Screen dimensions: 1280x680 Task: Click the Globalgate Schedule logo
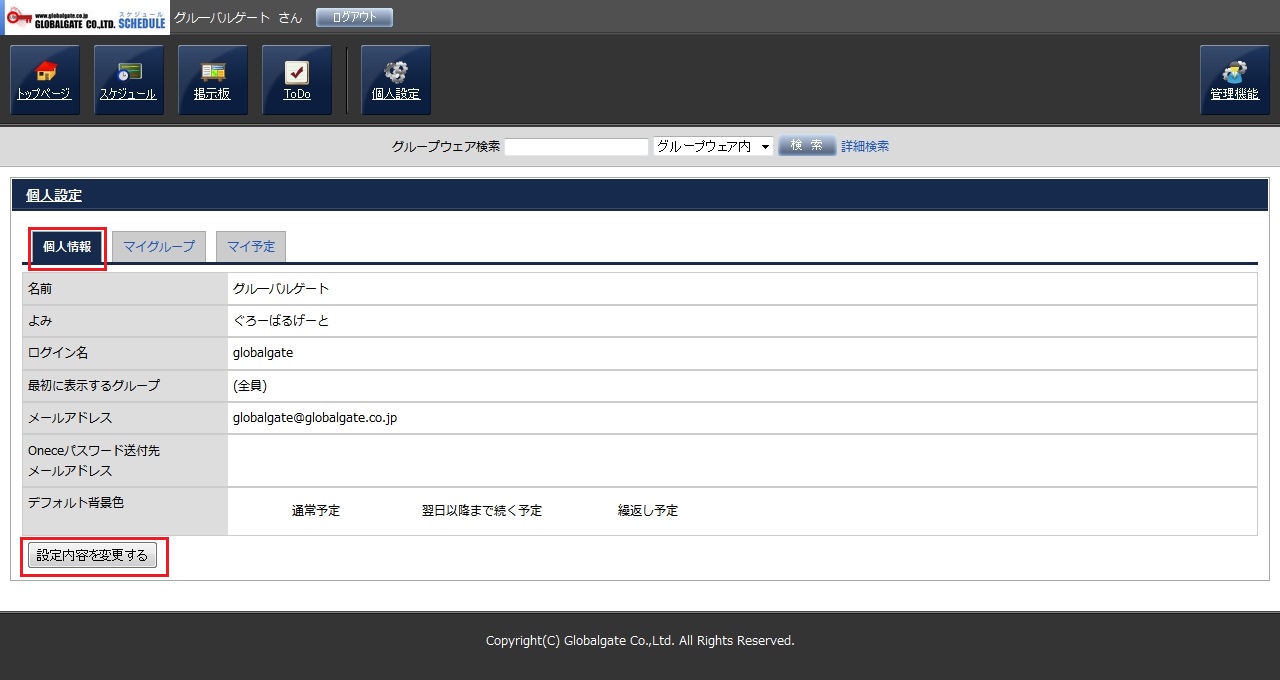(85, 17)
